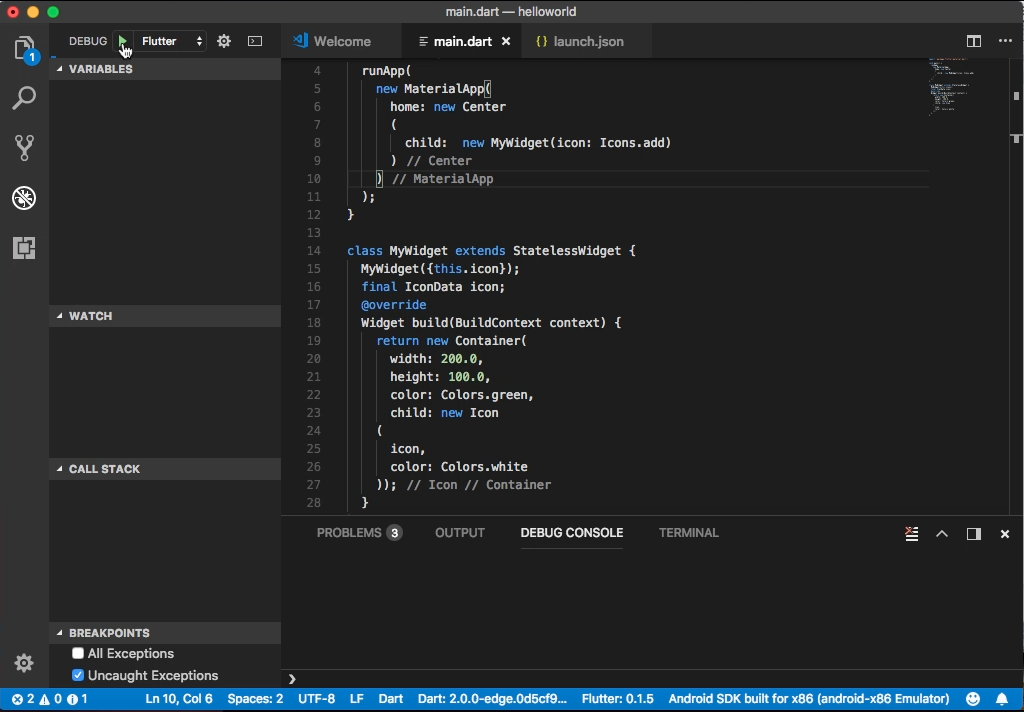1024x712 pixels.
Task: Click the Flutter: 0.1.5 status item
Action: tap(618, 699)
